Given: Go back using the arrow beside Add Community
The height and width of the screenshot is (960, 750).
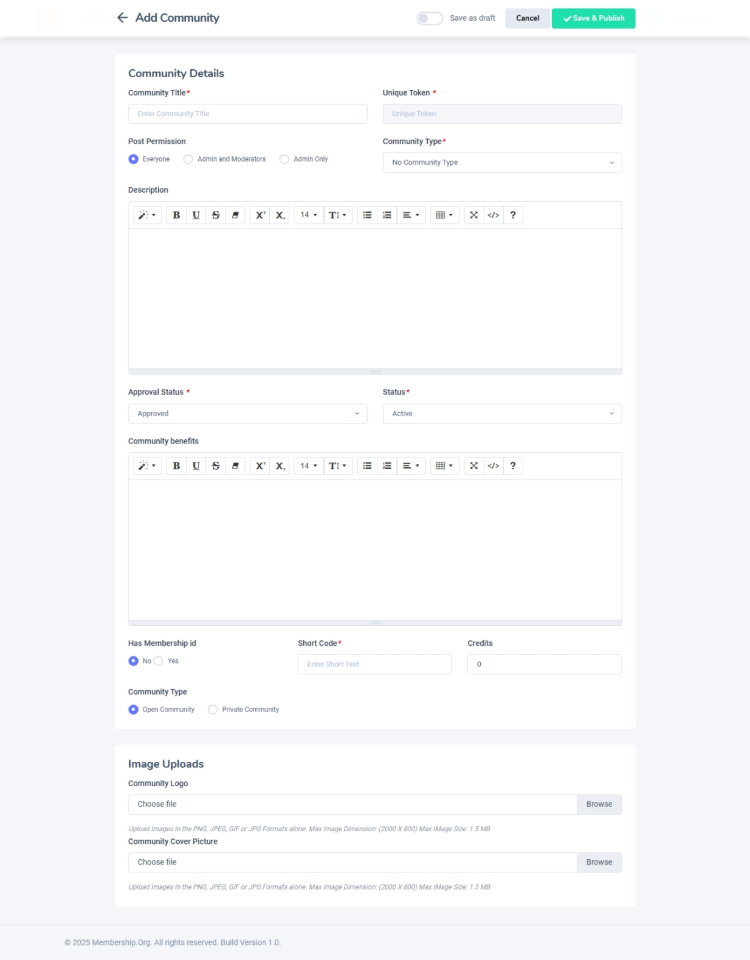Looking at the screenshot, I should point(122,18).
